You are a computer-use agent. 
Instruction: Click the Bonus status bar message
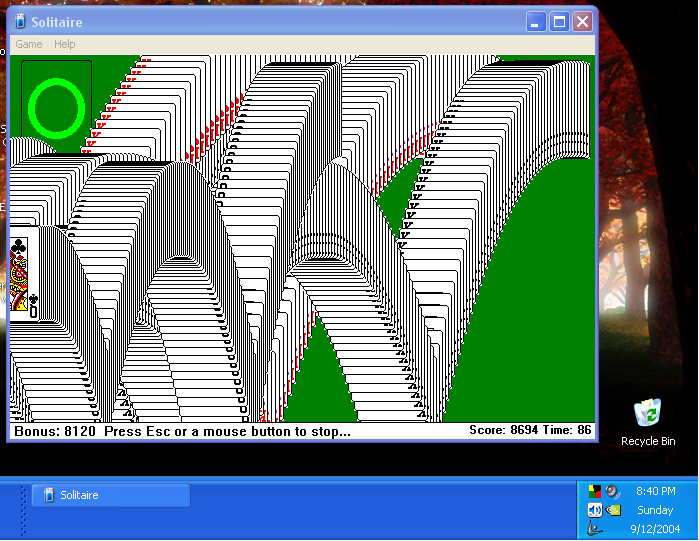(180, 431)
